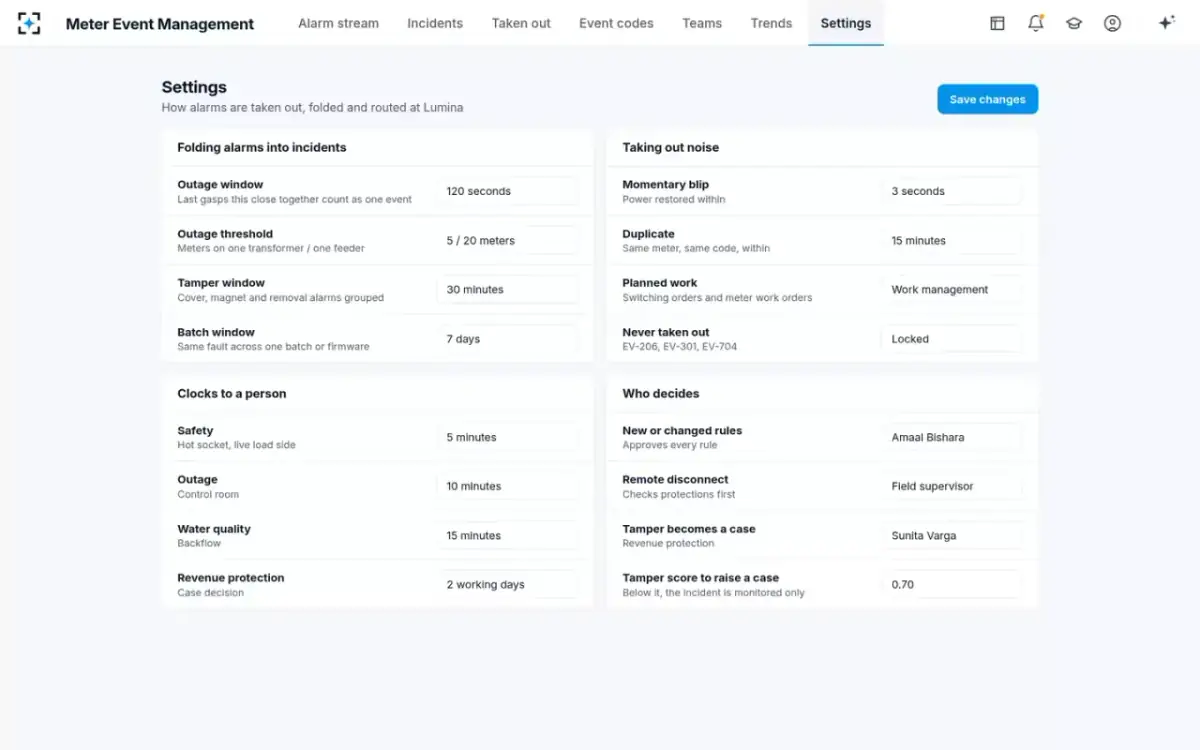Open the sparkle AI assistant icon
The width and height of the screenshot is (1200, 750).
point(1166,23)
